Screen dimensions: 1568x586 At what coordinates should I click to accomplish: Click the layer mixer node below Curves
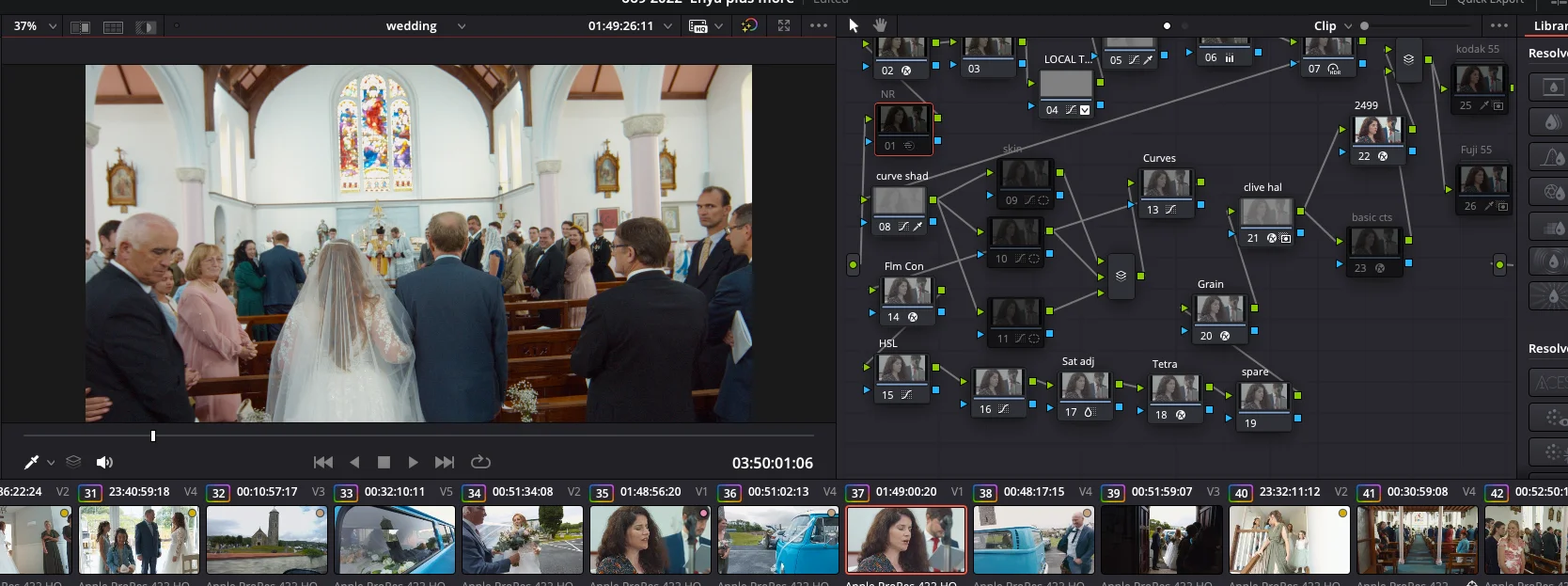click(1121, 277)
